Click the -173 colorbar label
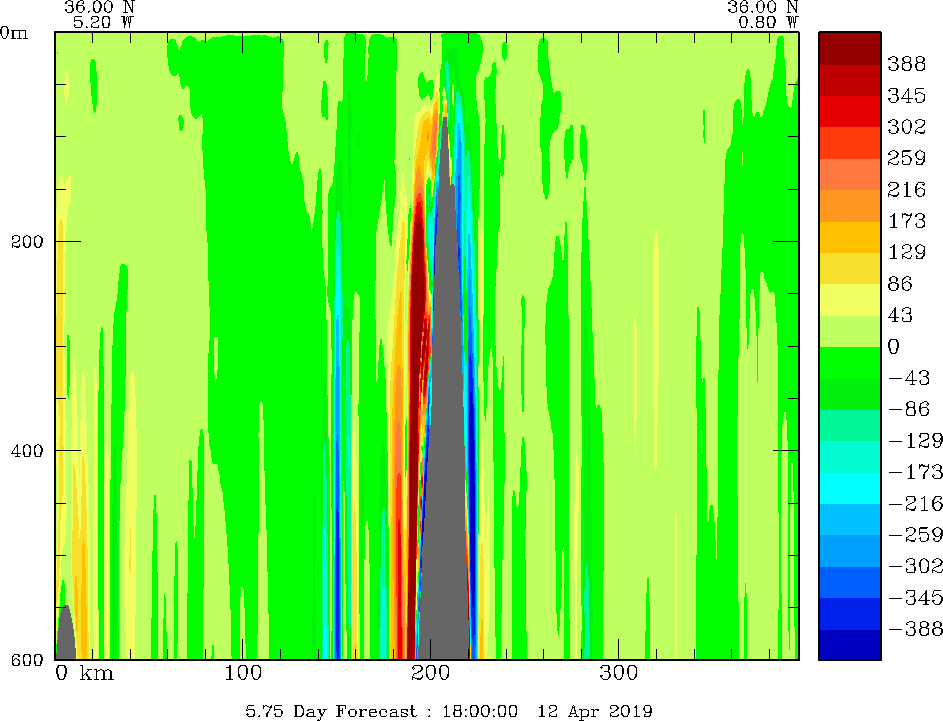 click(915, 472)
